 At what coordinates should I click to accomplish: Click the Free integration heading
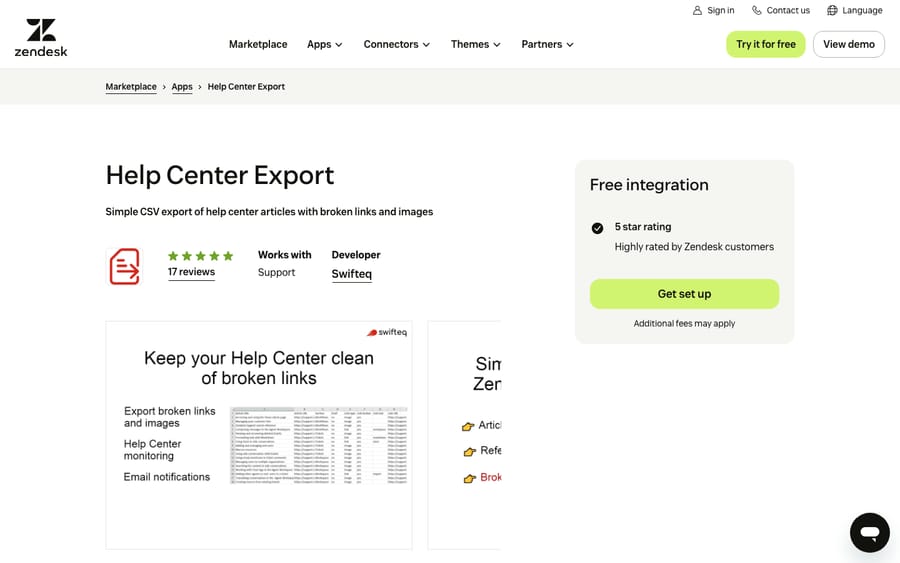649,185
